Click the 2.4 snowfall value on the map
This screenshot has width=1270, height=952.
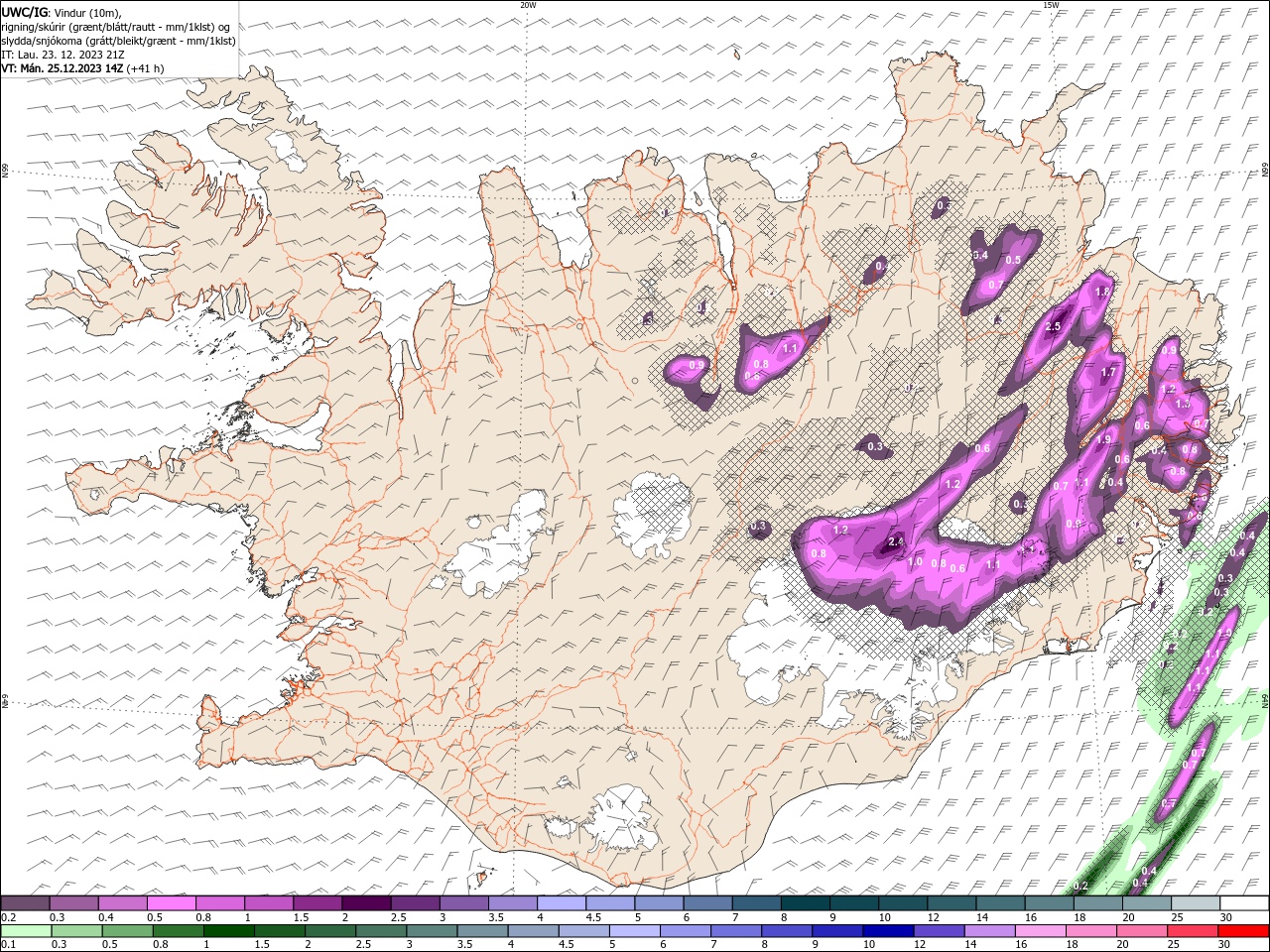(x=896, y=541)
